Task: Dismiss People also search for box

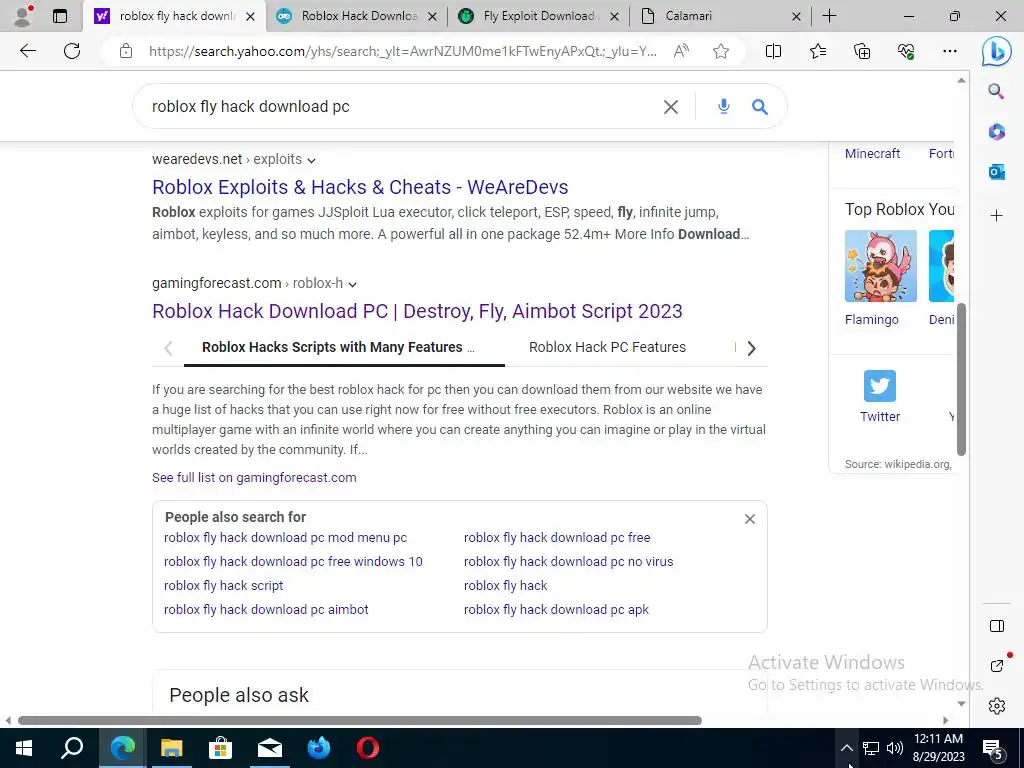Action: point(750,519)
